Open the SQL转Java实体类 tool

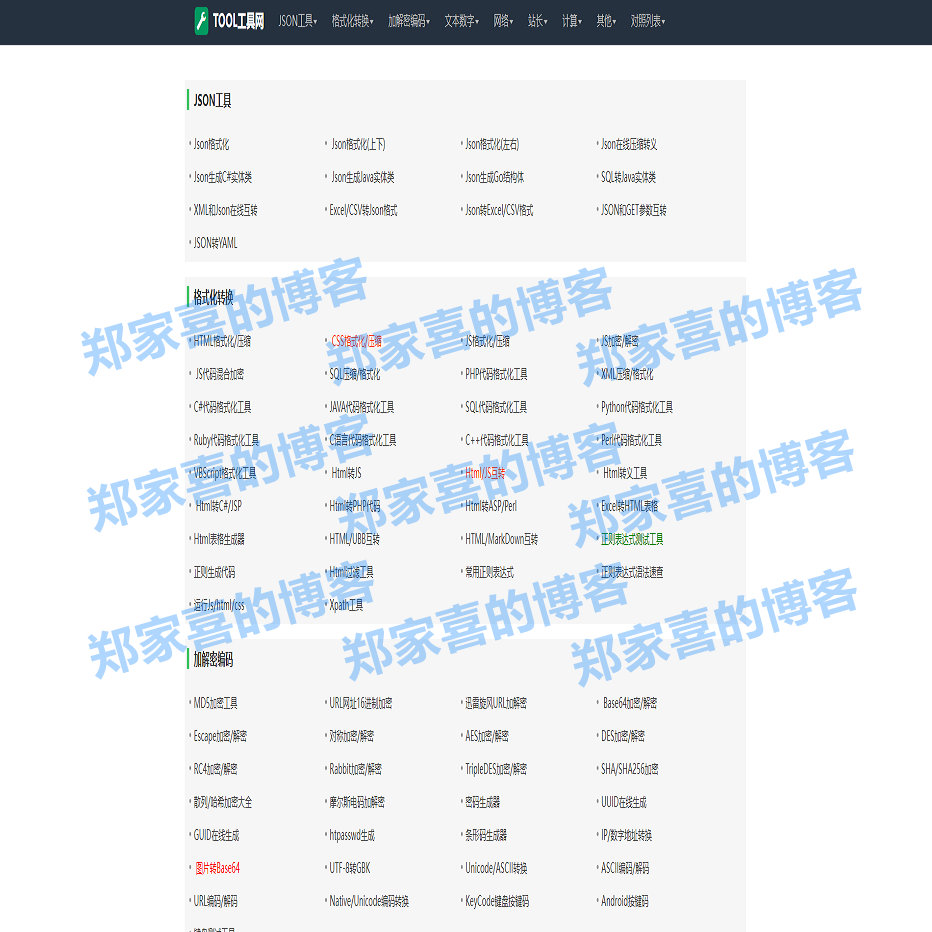click(632, 177)
